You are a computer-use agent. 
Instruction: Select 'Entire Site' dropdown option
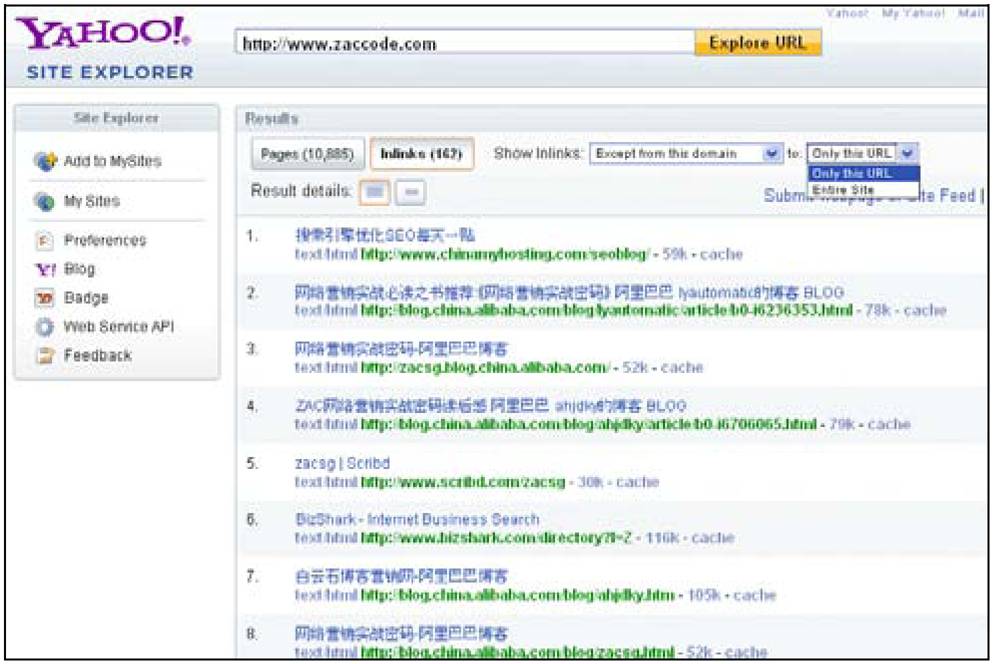point(863,189)
